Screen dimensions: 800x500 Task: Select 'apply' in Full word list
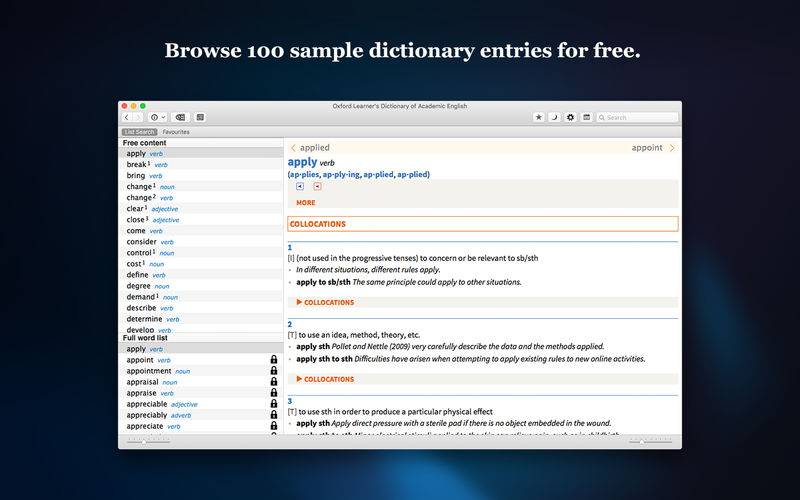click(x=201, y=349)
